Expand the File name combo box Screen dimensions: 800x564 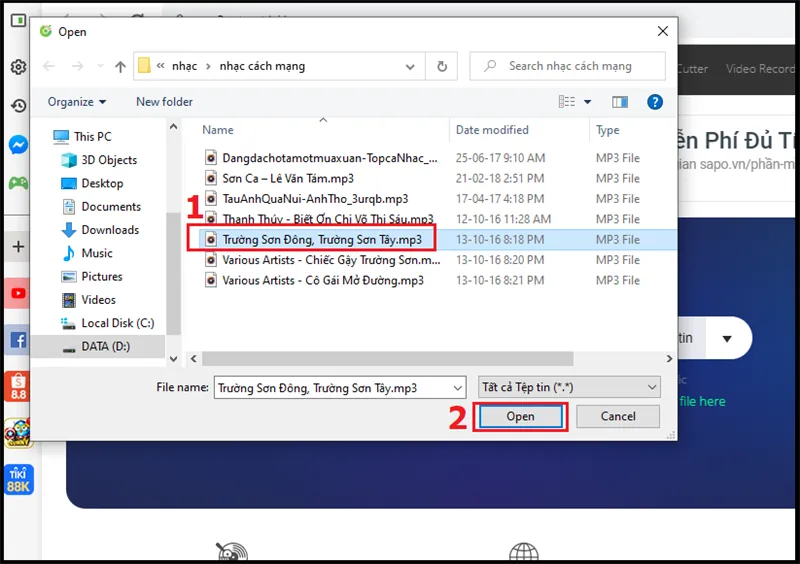458,388
